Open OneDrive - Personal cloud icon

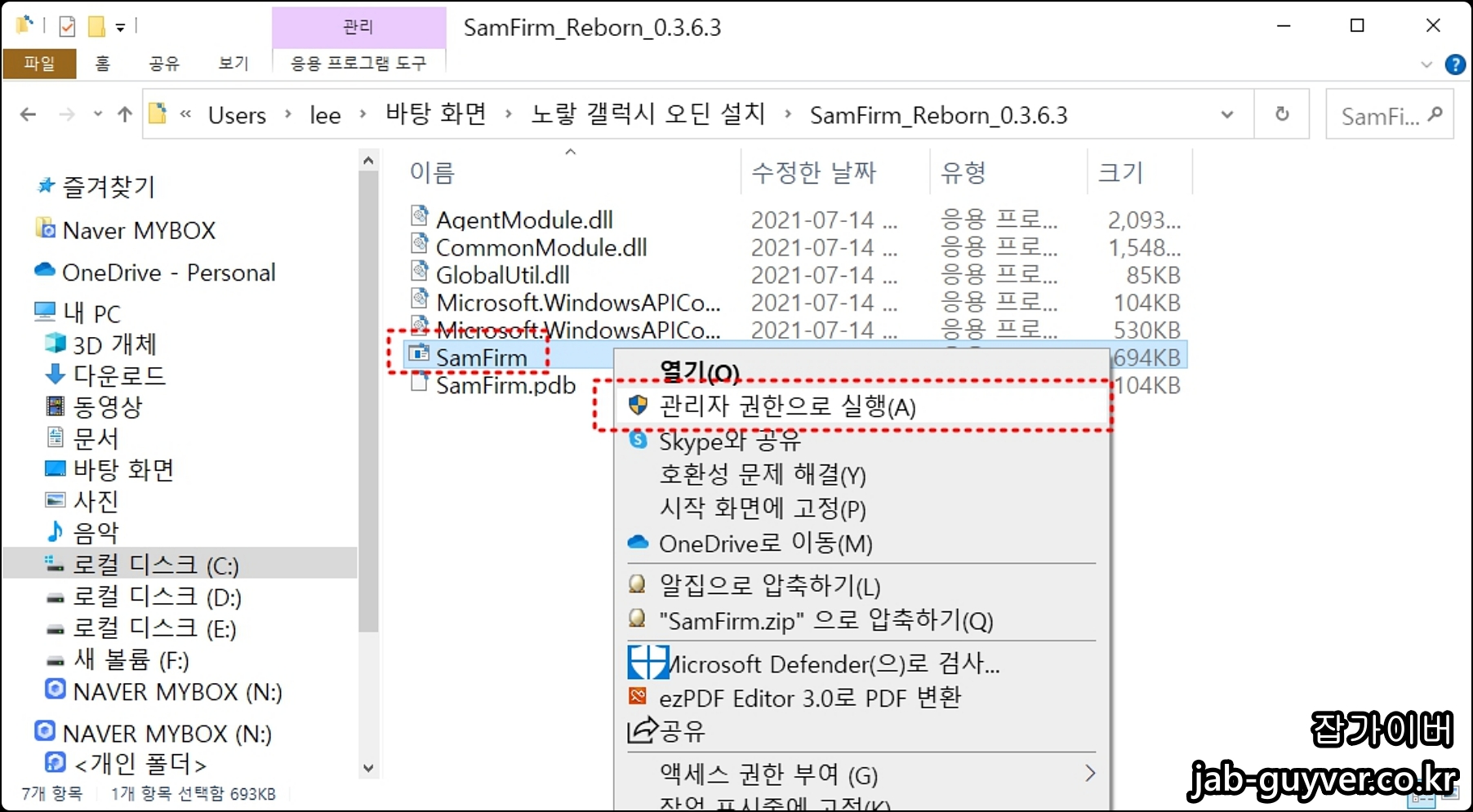(x=45, y=270)
